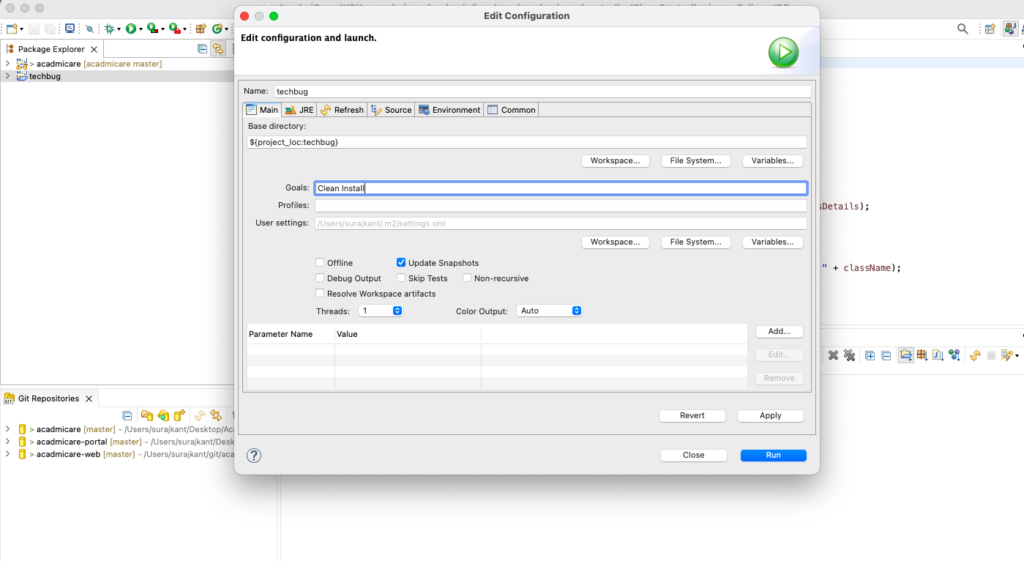The height and width of the screenshot is (561, 1024).
Task: Click the blue Run button in the dialog
Action: point(773,455)
